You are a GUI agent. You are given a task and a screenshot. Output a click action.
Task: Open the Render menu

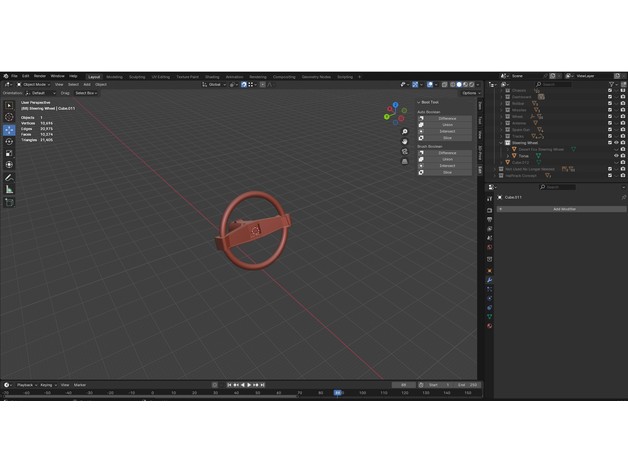(41, 76)
